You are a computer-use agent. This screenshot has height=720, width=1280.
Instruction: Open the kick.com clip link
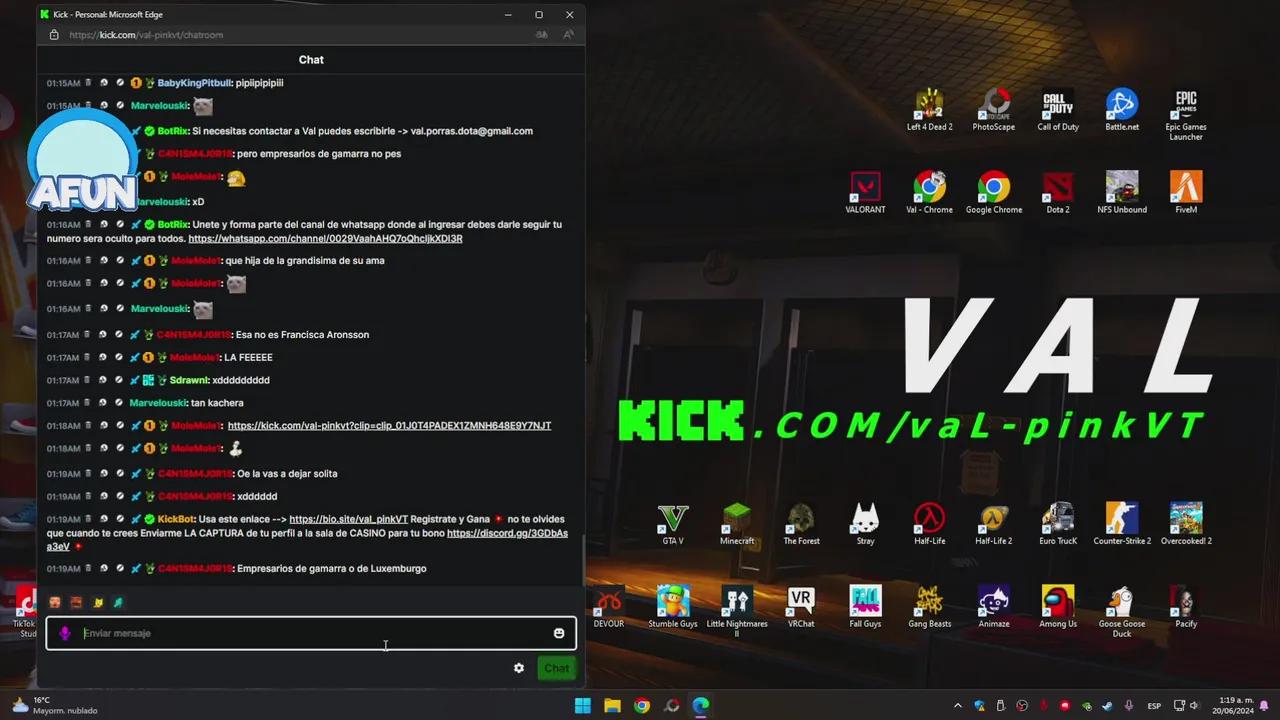click(x=389, y=426)
